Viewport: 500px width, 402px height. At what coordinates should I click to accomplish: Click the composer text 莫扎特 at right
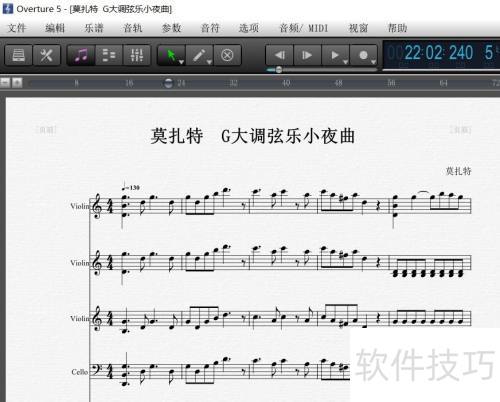[458, 171]
